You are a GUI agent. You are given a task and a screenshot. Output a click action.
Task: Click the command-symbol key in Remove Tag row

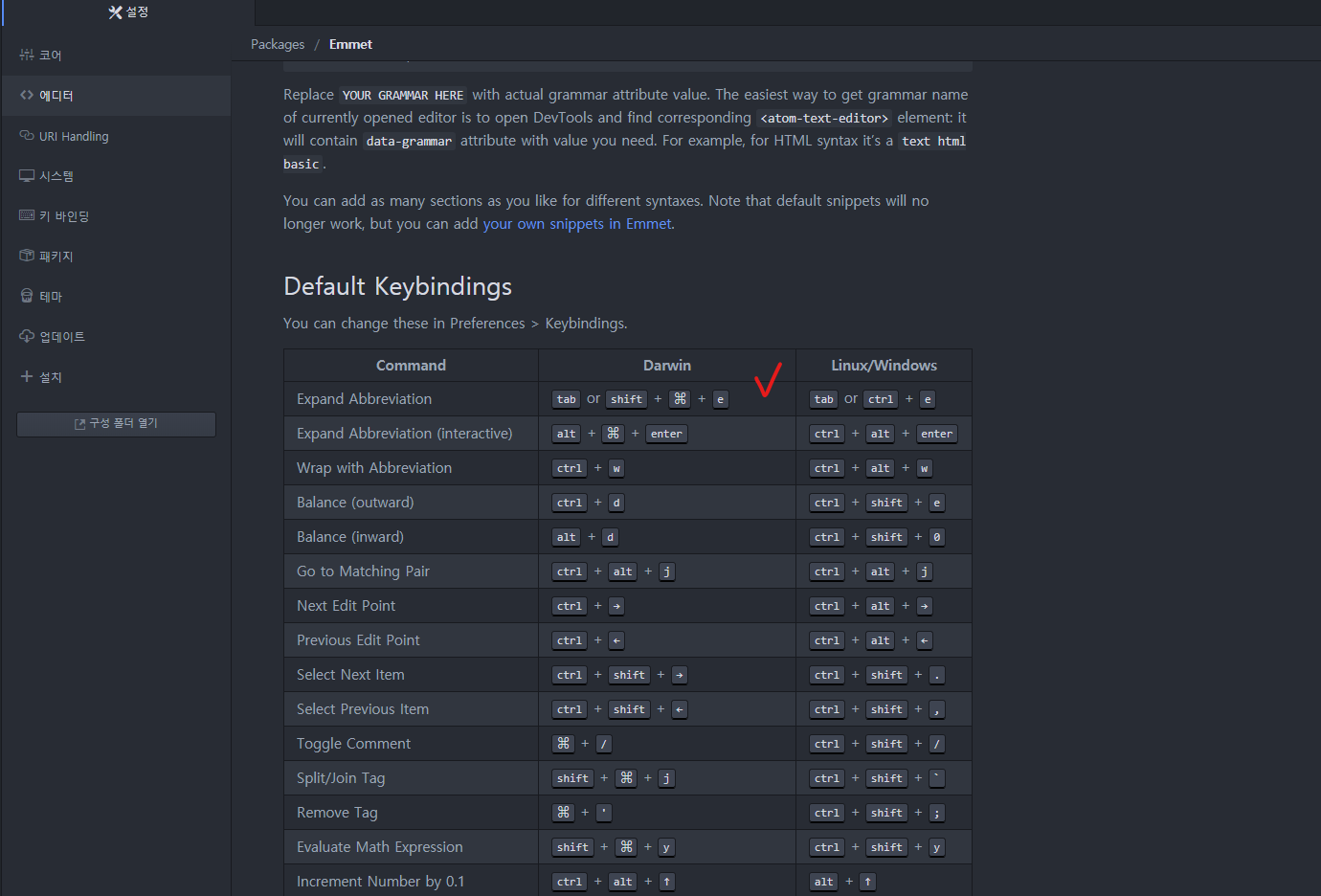coord(564,813)
